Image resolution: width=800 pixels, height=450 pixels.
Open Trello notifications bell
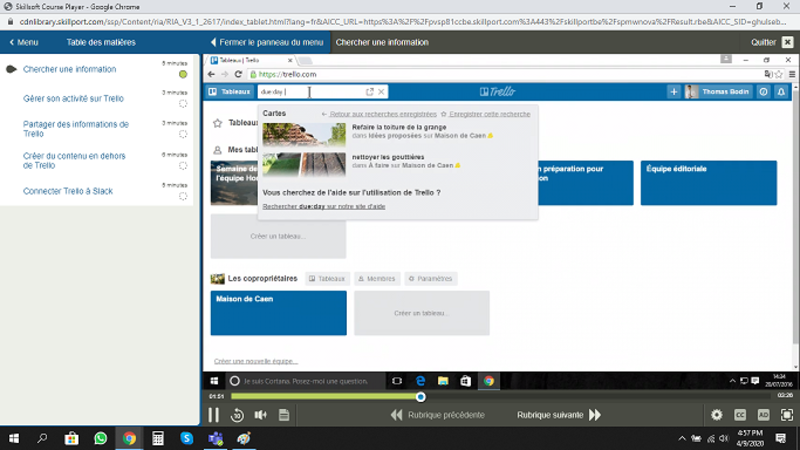(x=781, y=92)
